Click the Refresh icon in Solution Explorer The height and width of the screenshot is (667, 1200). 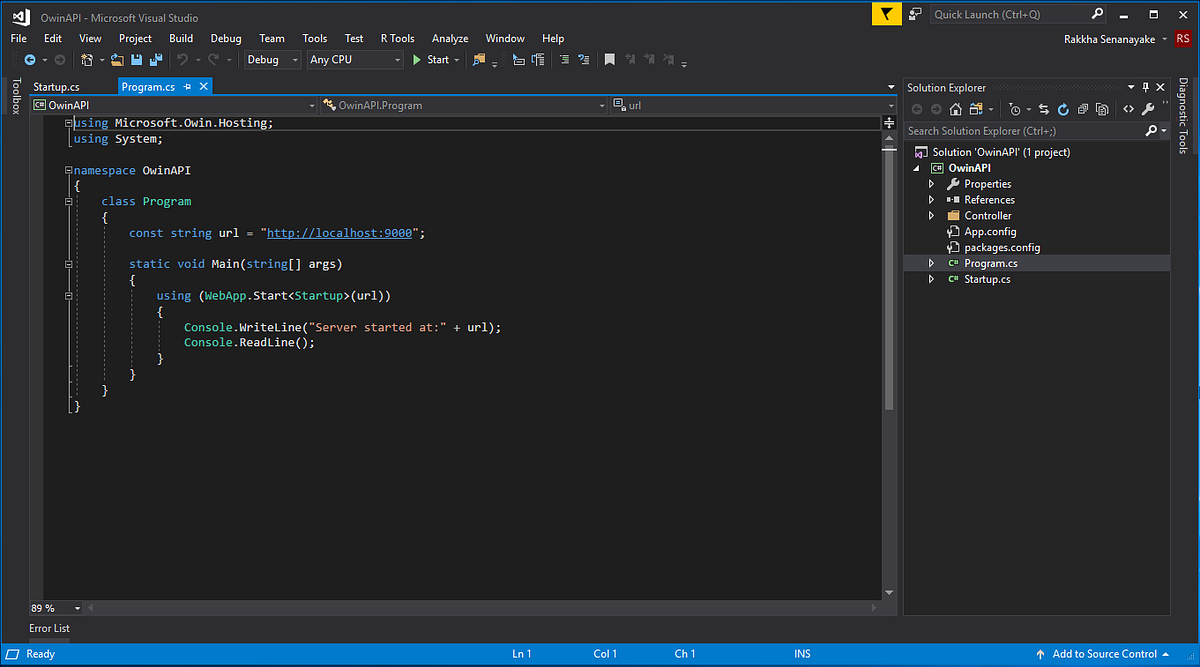tap(1063, 109)
